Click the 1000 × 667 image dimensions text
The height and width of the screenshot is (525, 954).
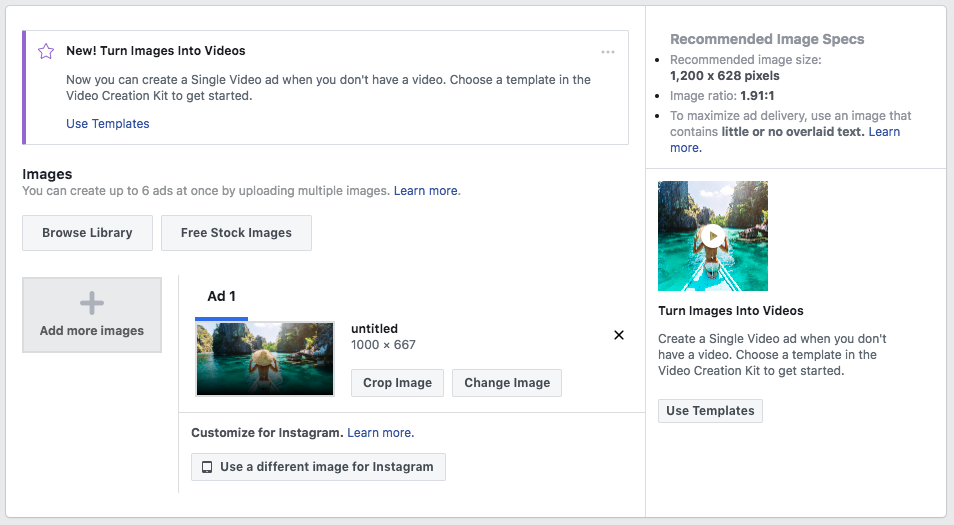pyautogui.click(x=383, y=345)
